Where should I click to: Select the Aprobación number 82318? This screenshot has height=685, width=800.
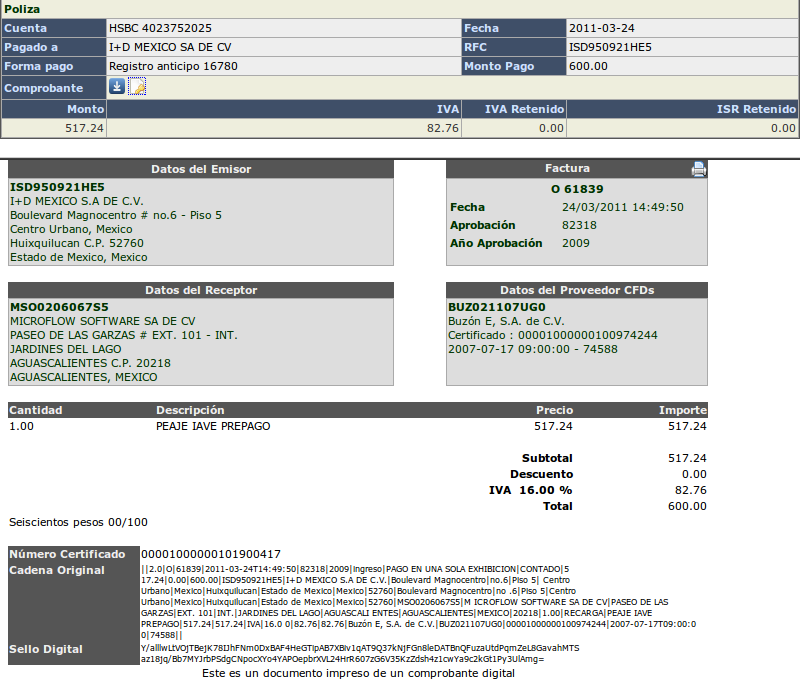[x=579, y=225]
